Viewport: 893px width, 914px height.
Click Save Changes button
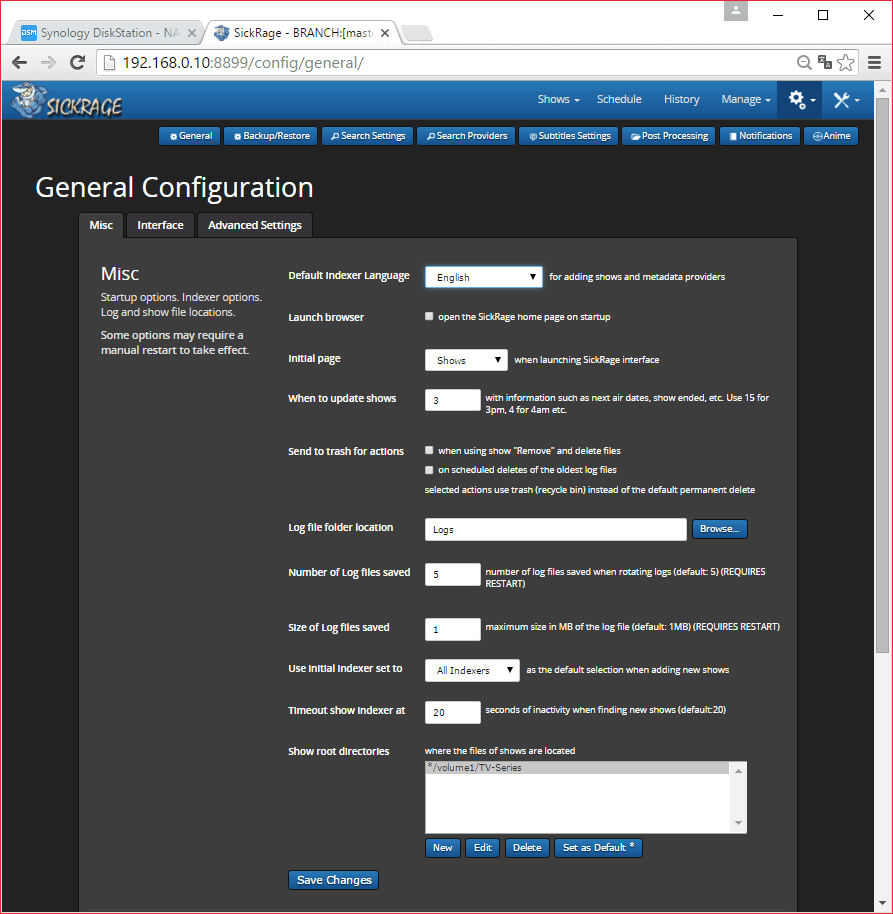tap(333, 880)
